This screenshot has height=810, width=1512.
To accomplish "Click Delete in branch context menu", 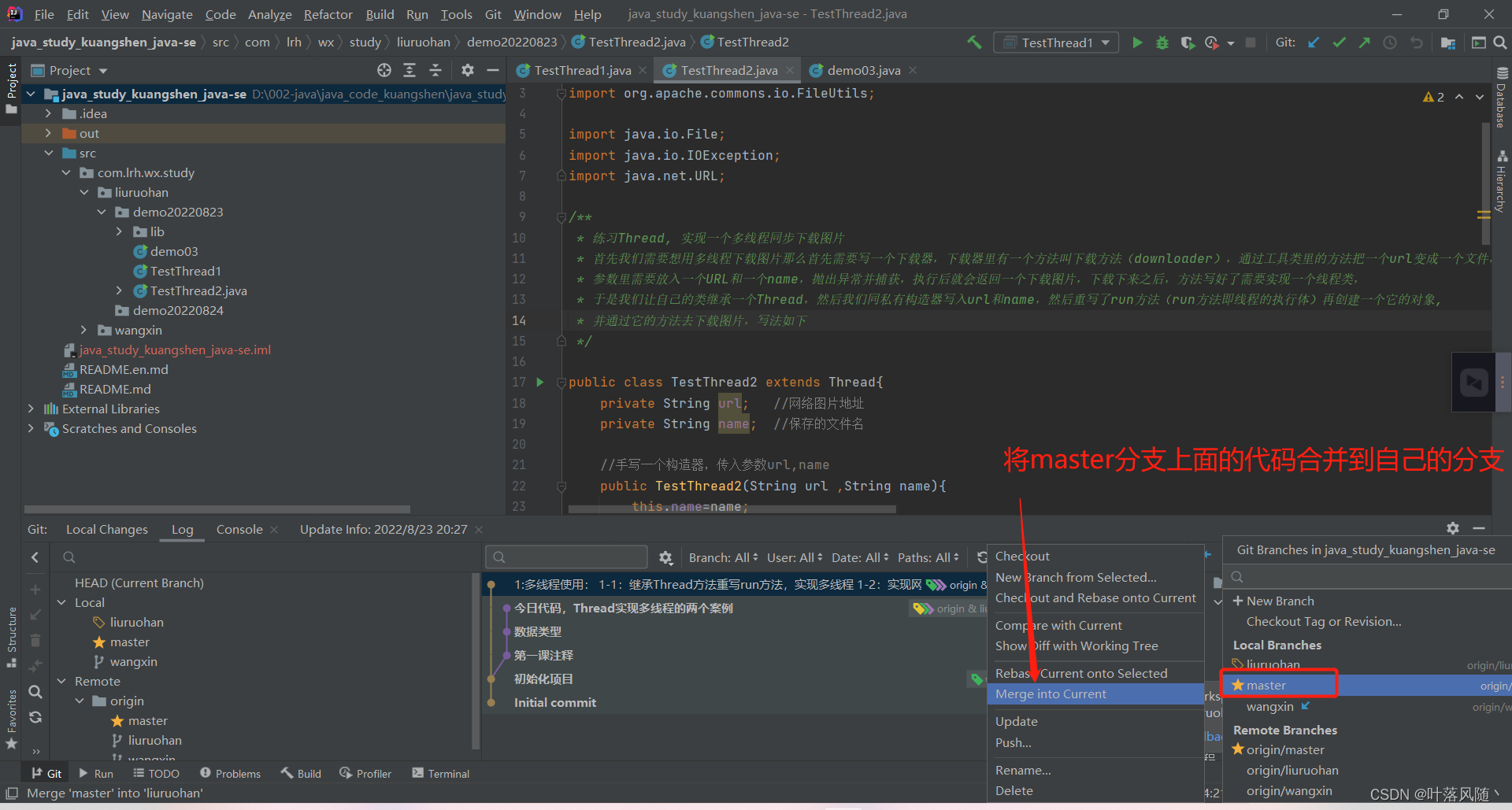I will [x=1095, y=790].
